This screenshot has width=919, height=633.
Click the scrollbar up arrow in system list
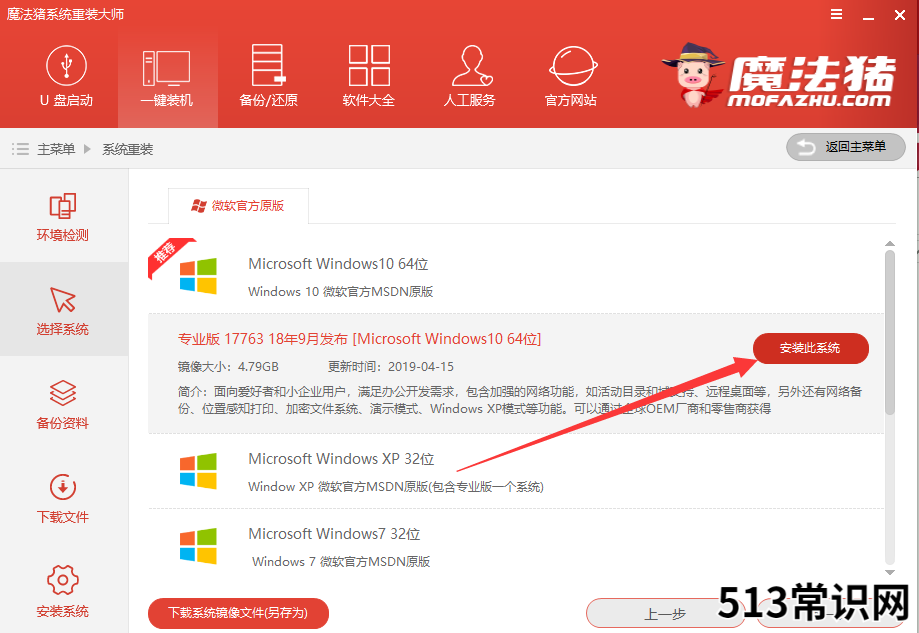[890, 243]
